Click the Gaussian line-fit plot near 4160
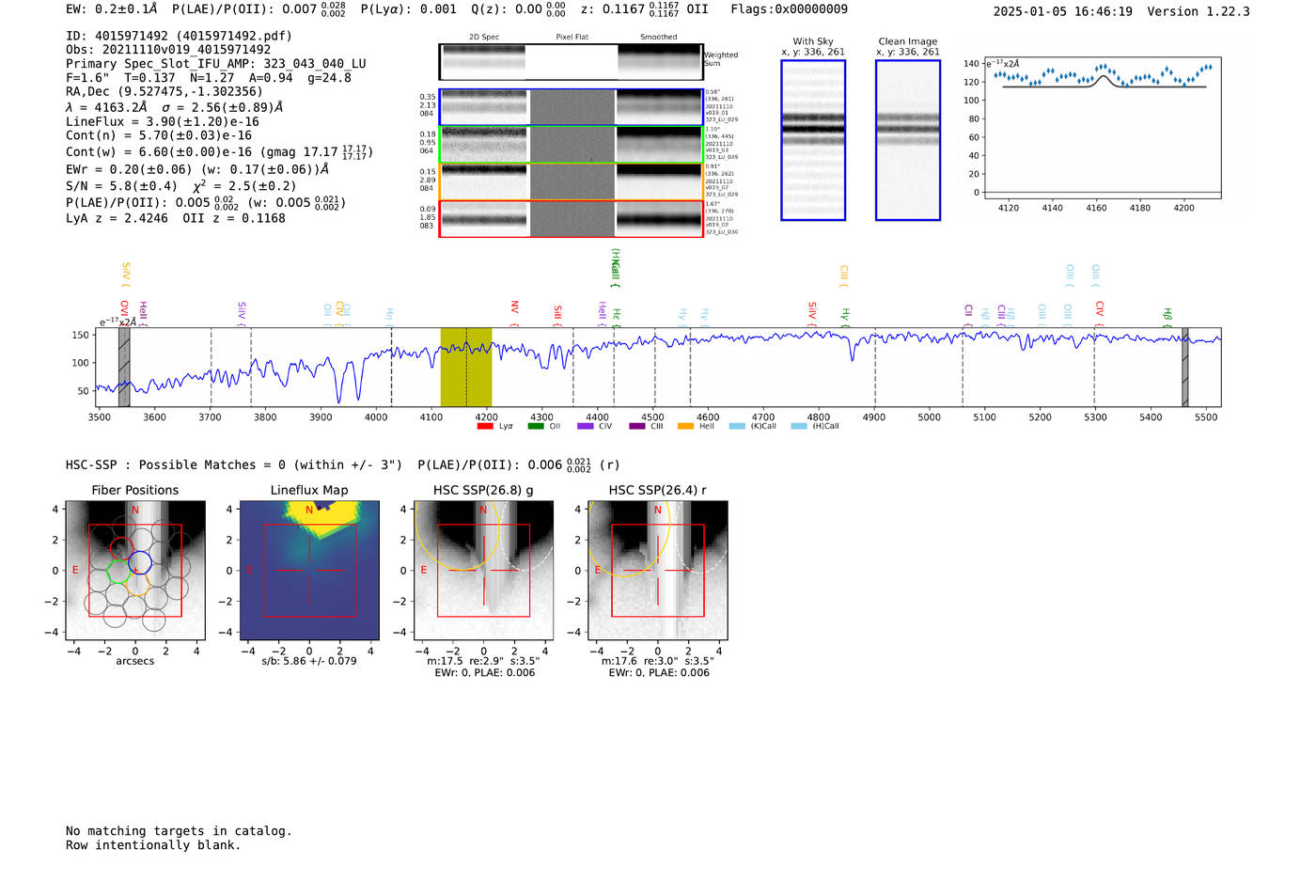 tap(1103, 128)
